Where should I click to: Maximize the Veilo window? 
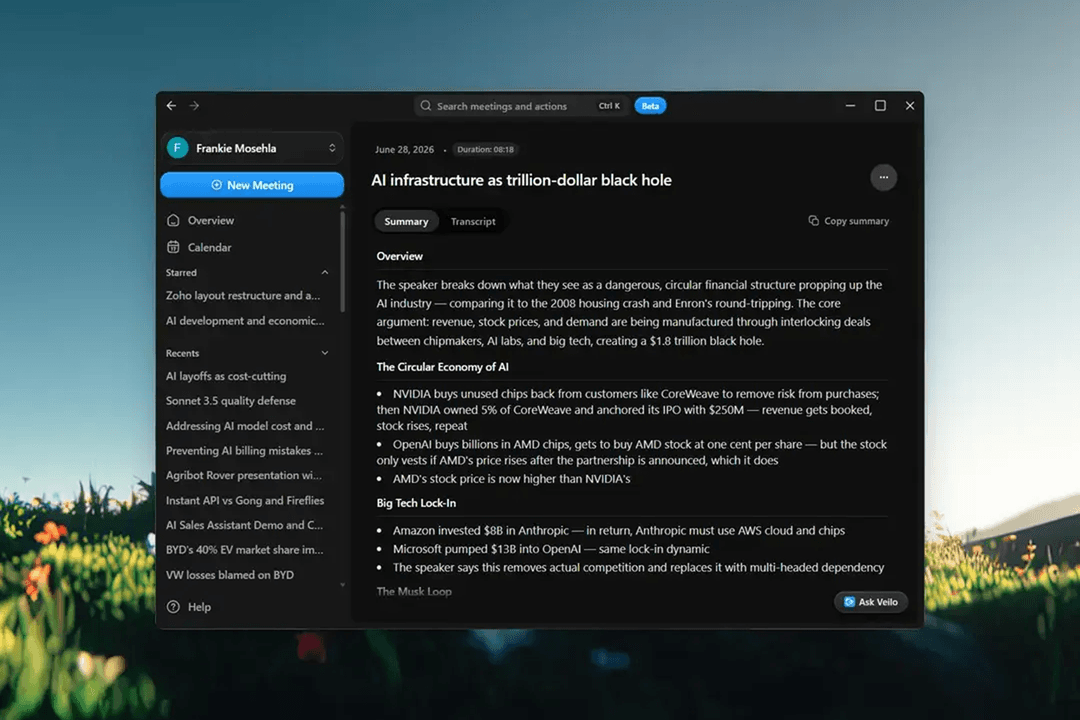pyautogui.click(x=880, y=105)
